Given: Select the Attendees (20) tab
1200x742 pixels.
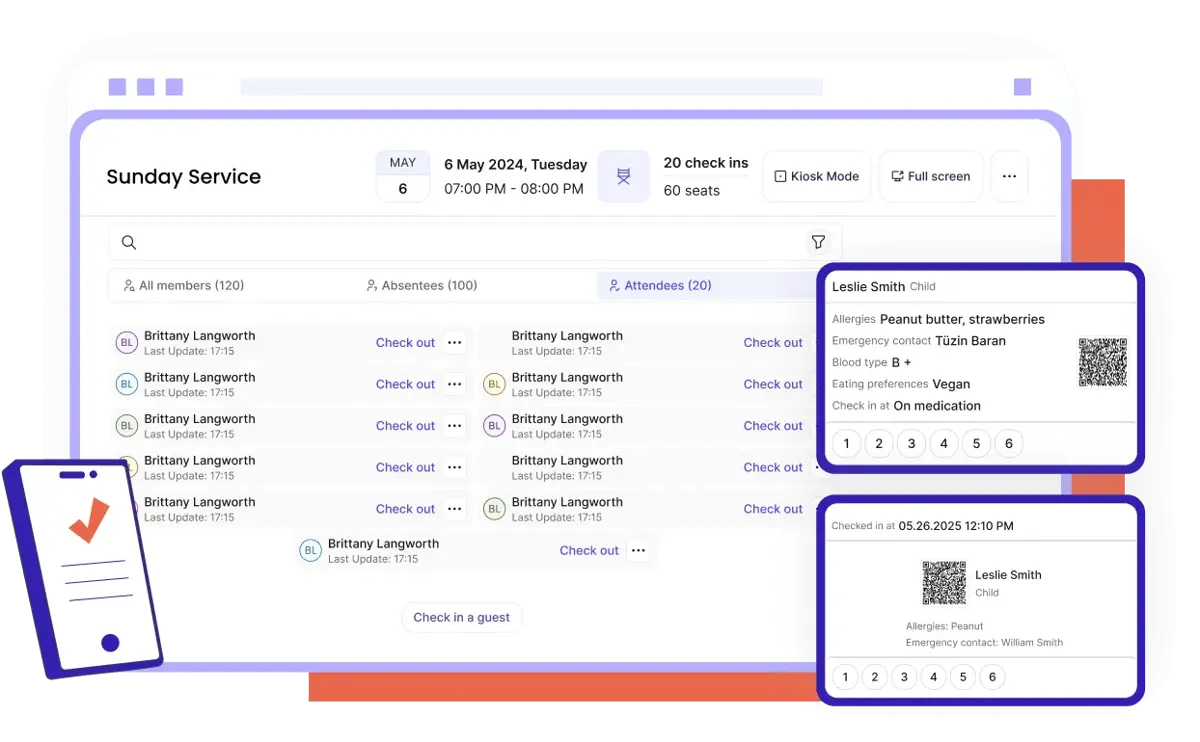Looking at the screenshot, I should coord(660,285).
